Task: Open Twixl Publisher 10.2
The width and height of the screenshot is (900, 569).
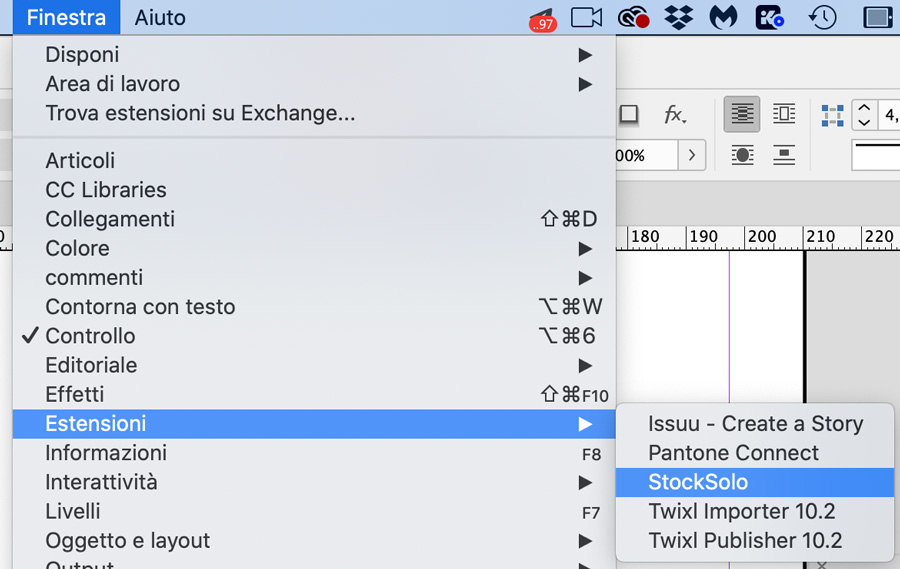Action: (x=755, y=541)
